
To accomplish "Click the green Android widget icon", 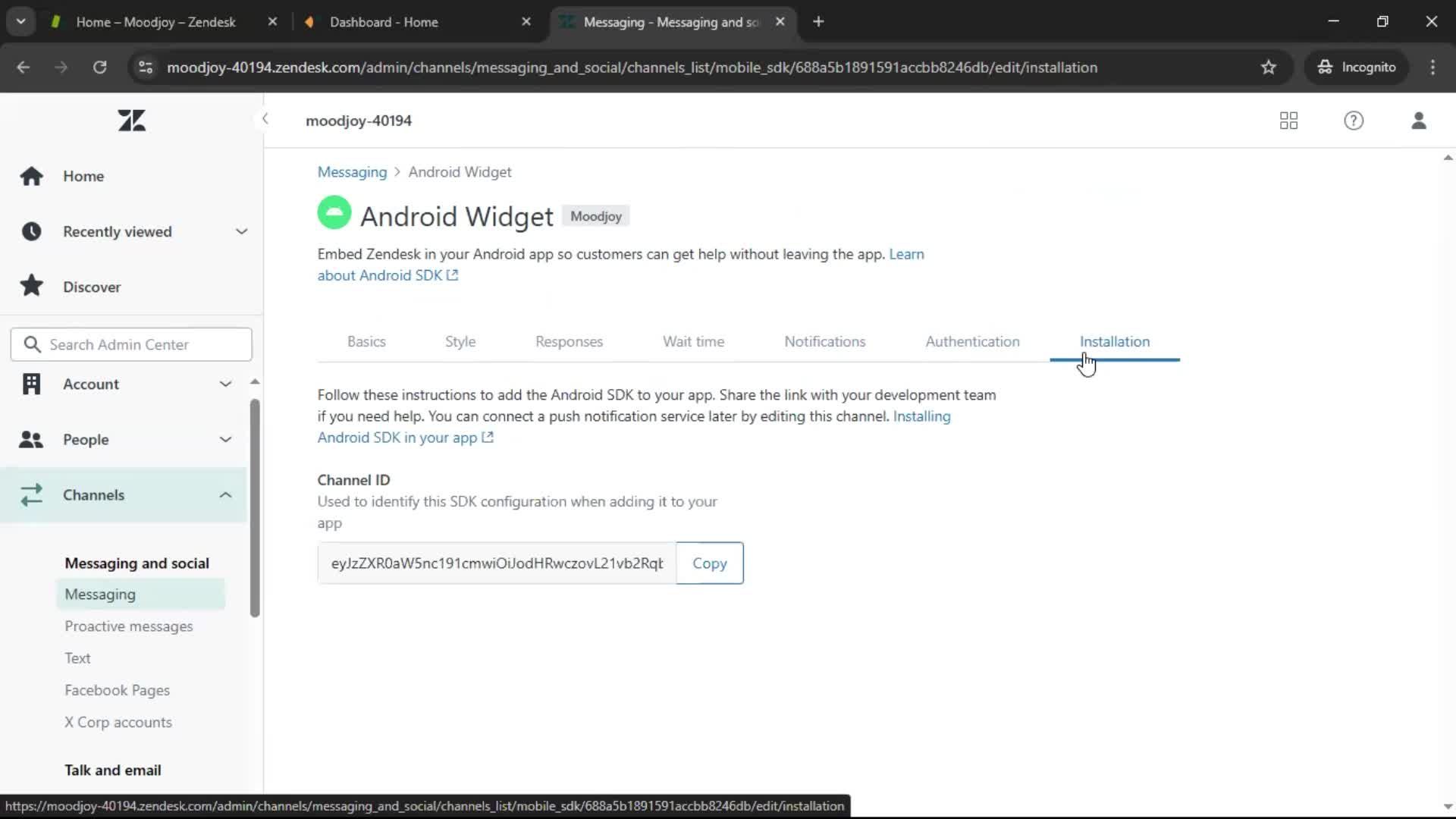I will [334, 212].
